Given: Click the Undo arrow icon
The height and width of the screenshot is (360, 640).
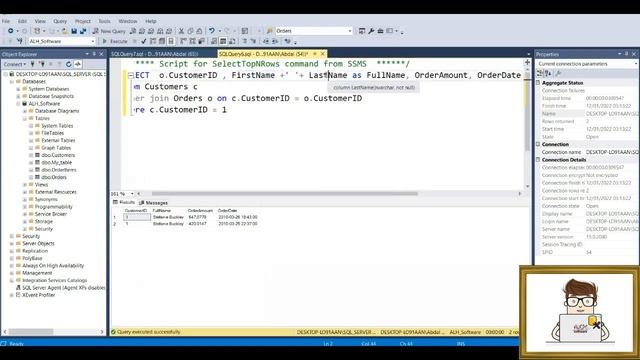Looking at the screenshot, I should pyautogui.click(x=212, y=31).
